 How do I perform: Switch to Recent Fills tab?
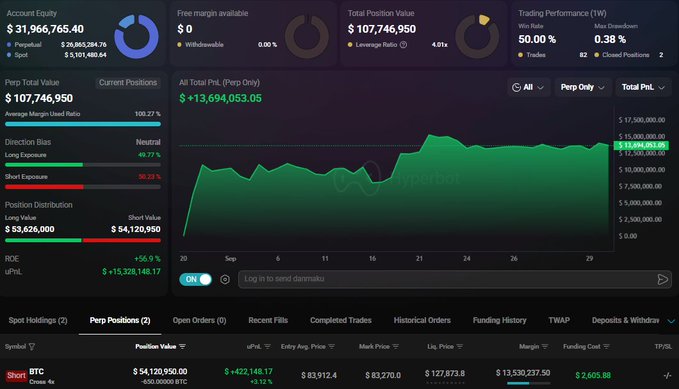pyautogui.click(x=268, y=320)
